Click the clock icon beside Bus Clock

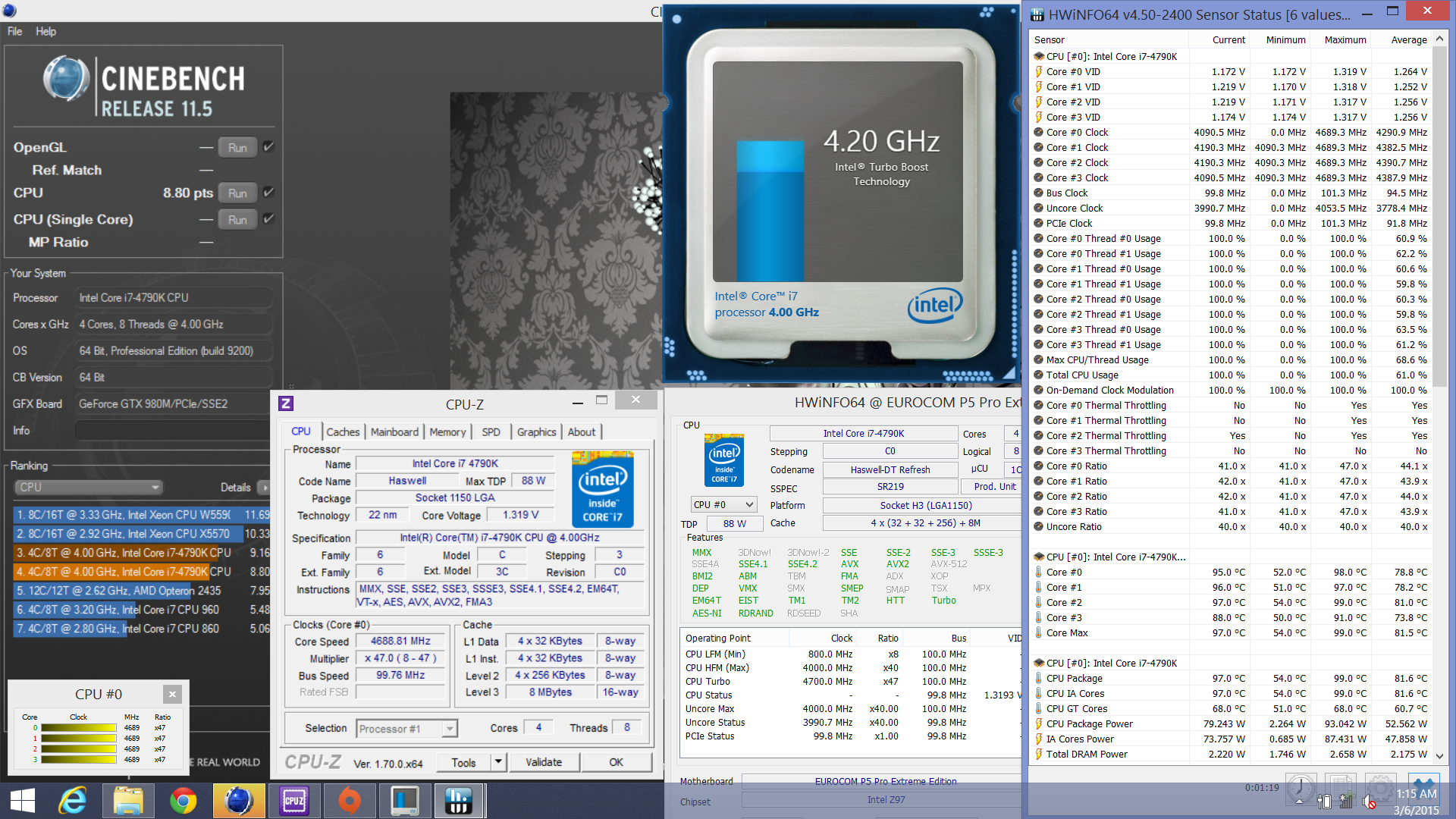point(1038,193)
